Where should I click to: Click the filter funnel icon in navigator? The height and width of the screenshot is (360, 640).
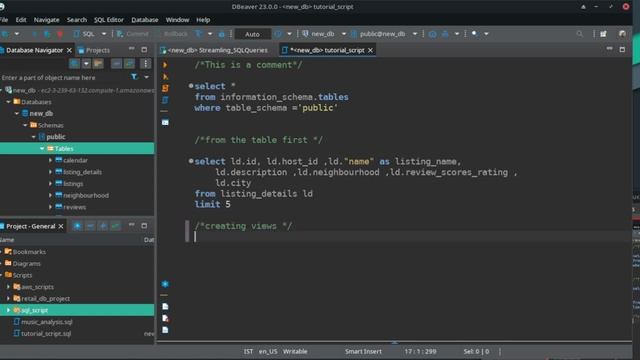[134, 77]
